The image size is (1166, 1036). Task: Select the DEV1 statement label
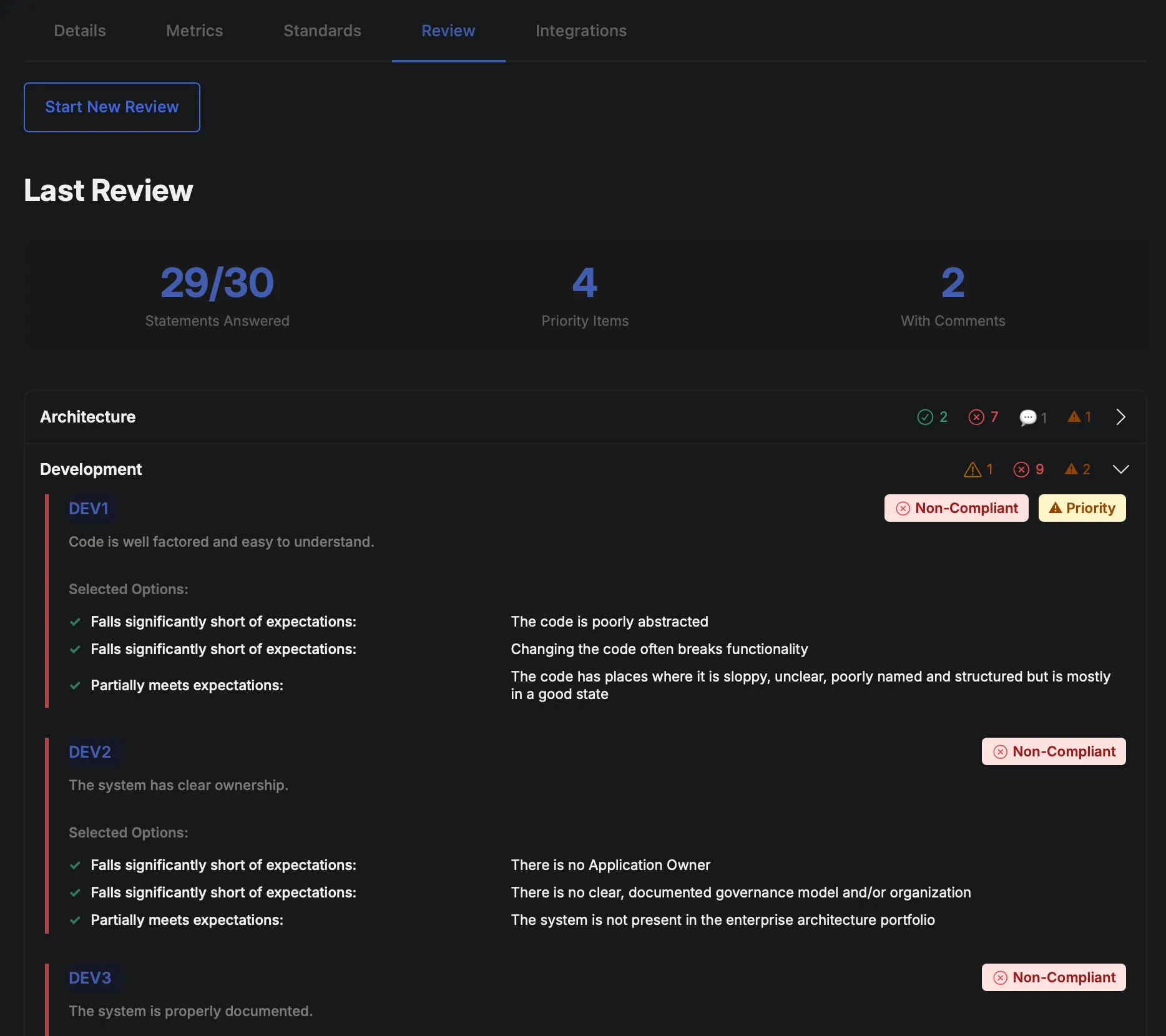(89, 508)
